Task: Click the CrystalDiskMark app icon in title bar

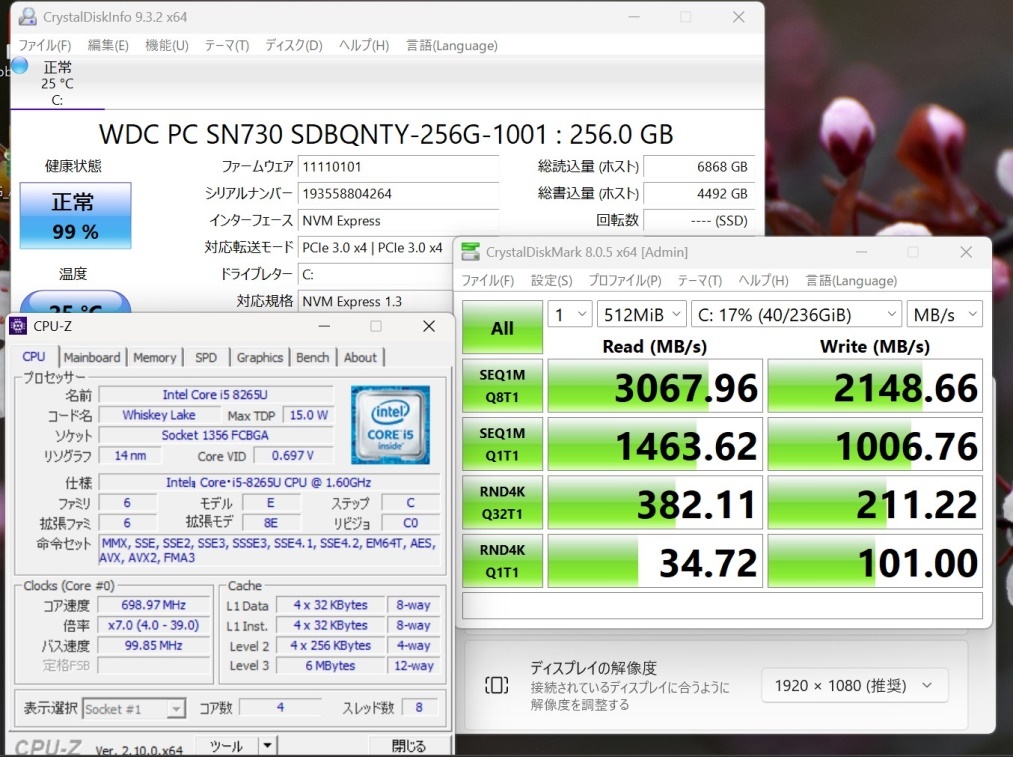Action: (470, 252)
